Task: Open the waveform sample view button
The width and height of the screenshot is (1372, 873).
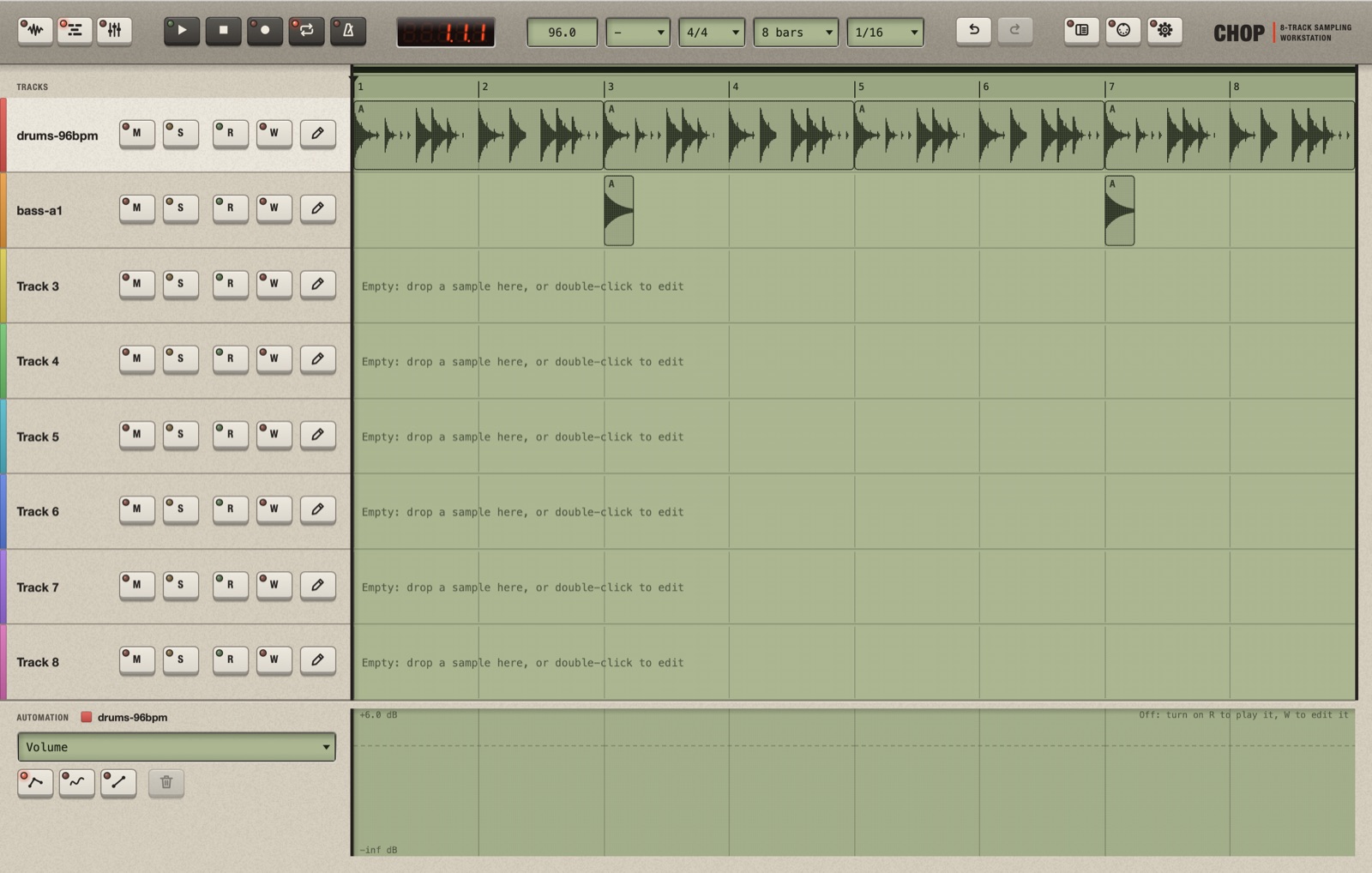Action: pyautogui.click(x=34, y=31)
